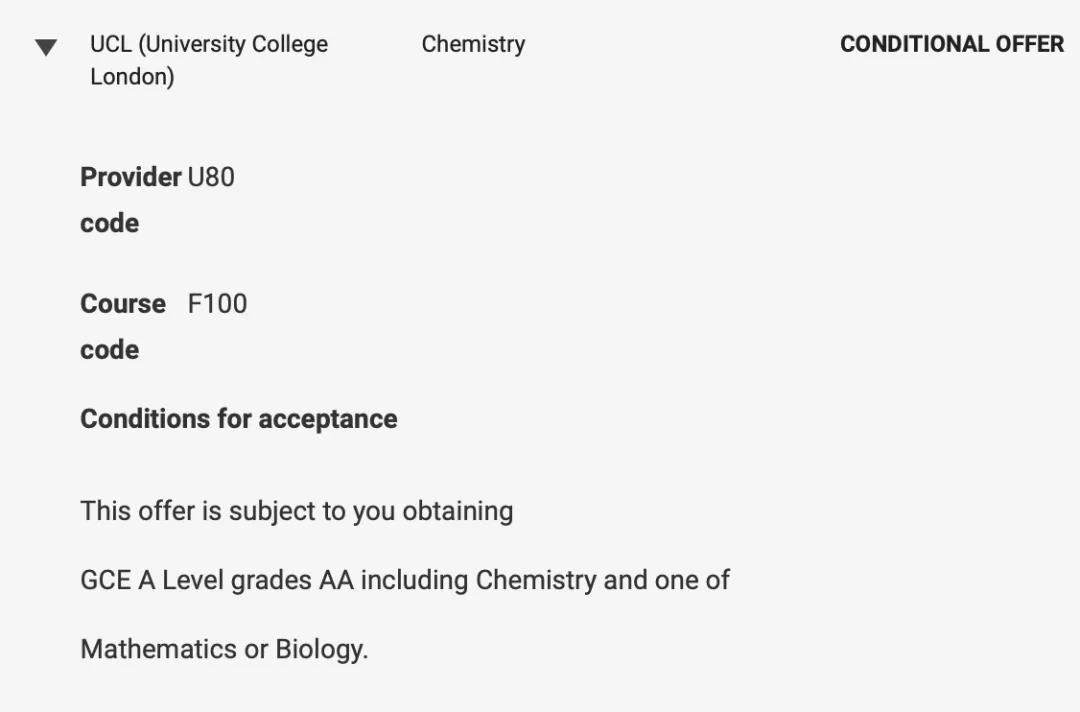Screen dimensions: 1080x712
Task: Click the UCL (University College London) provider name
Action: coord(208,45)
